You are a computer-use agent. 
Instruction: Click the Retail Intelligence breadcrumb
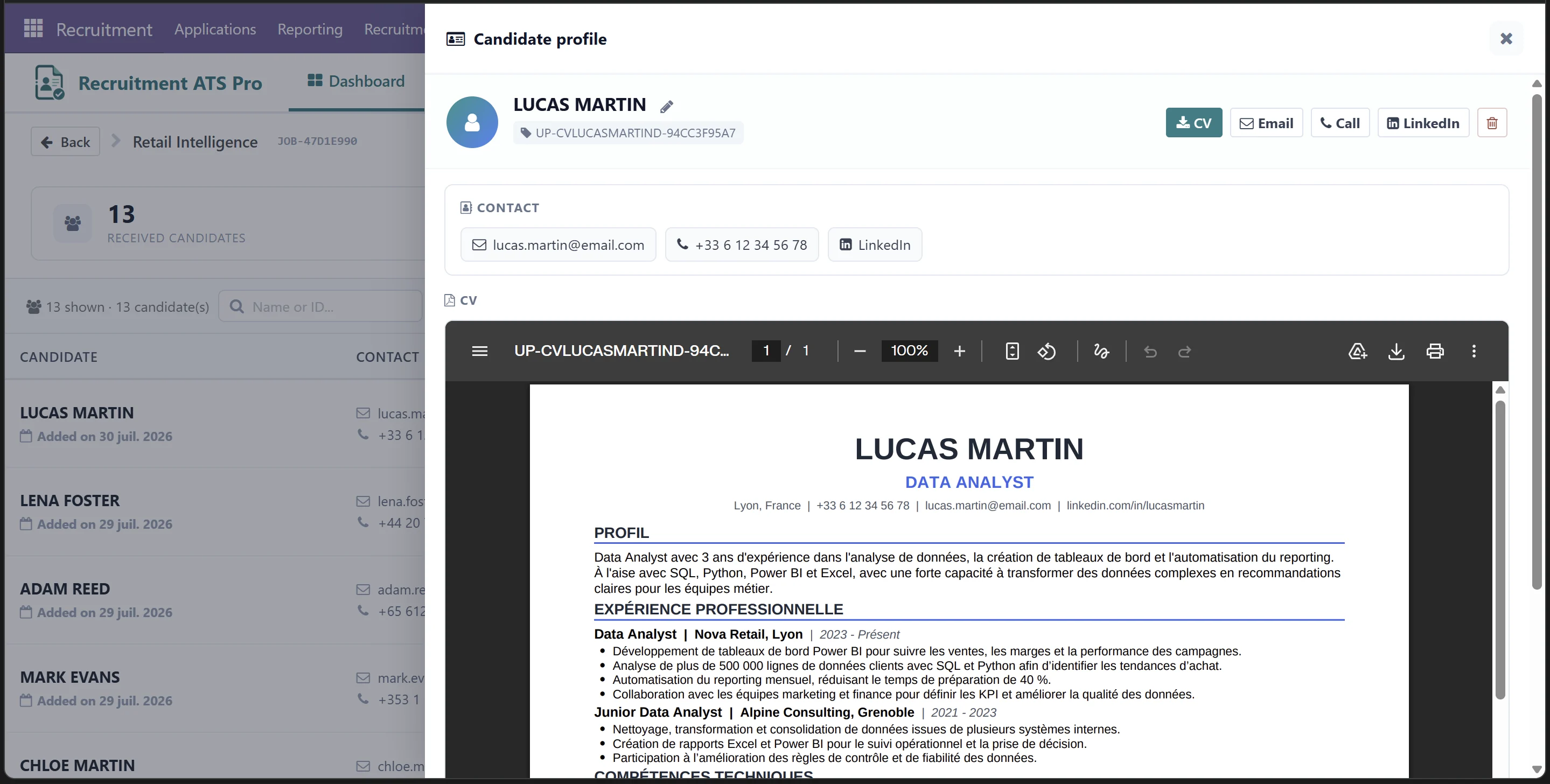195,142
